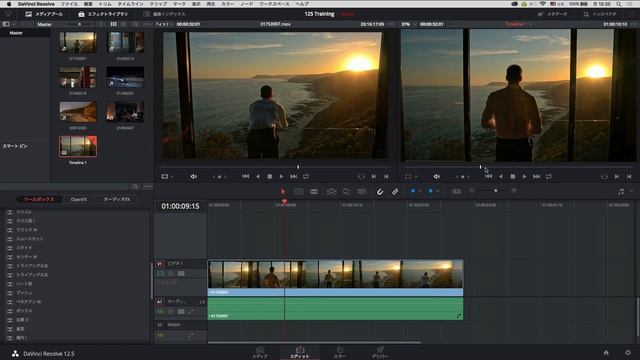
Task: Toggle loop in timeline viewer
Action: coord(549,176)
